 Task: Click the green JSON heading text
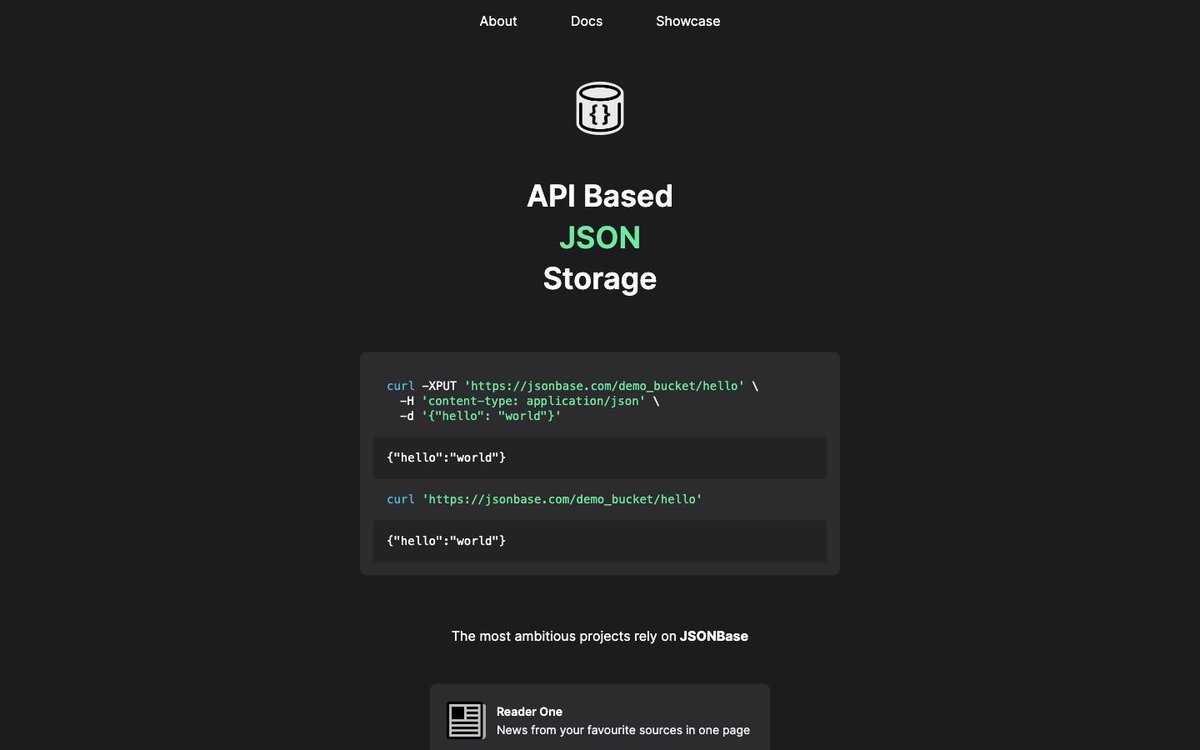[x=599, y=237]
